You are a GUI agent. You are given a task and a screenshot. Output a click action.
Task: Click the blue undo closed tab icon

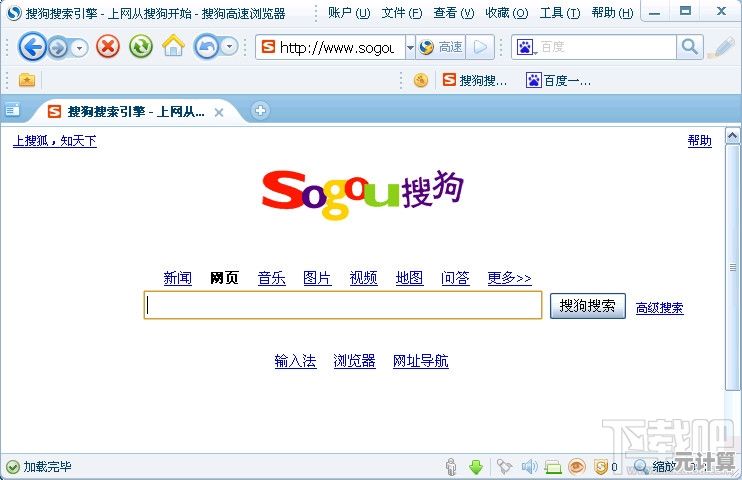[206, 47]
